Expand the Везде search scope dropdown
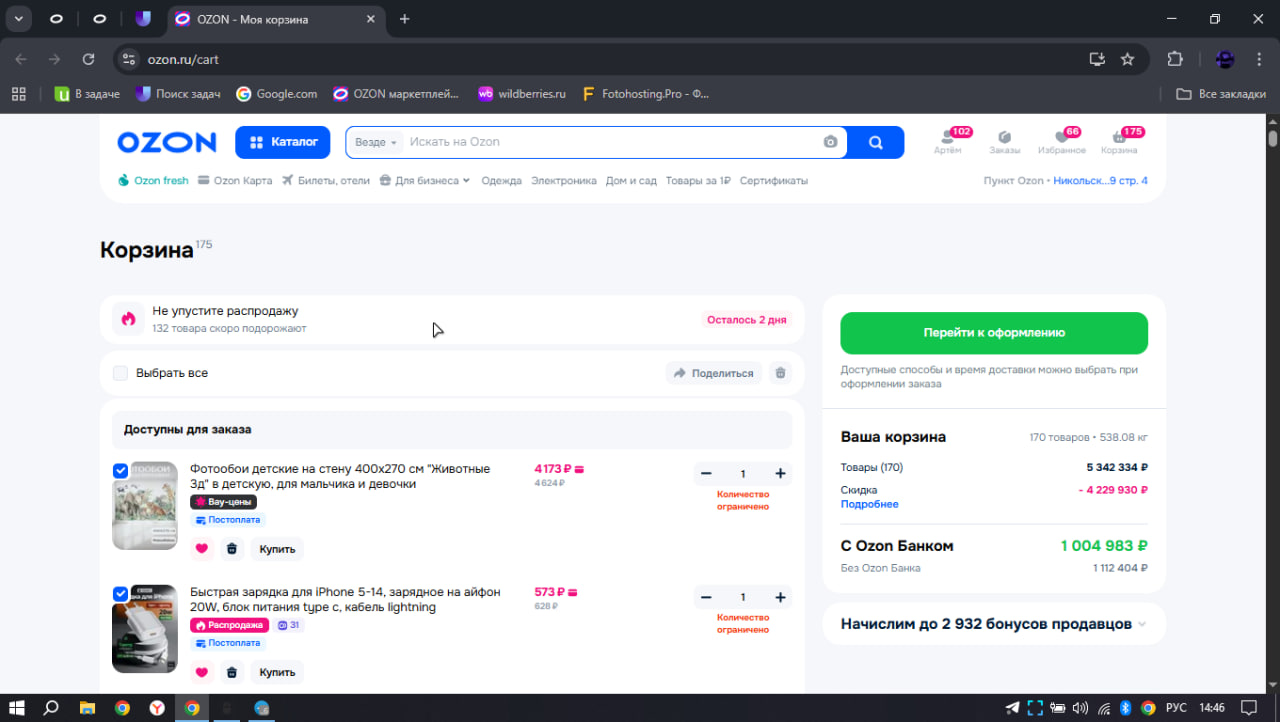Screen dimensions: 1280x722 [x=376, y=142]
